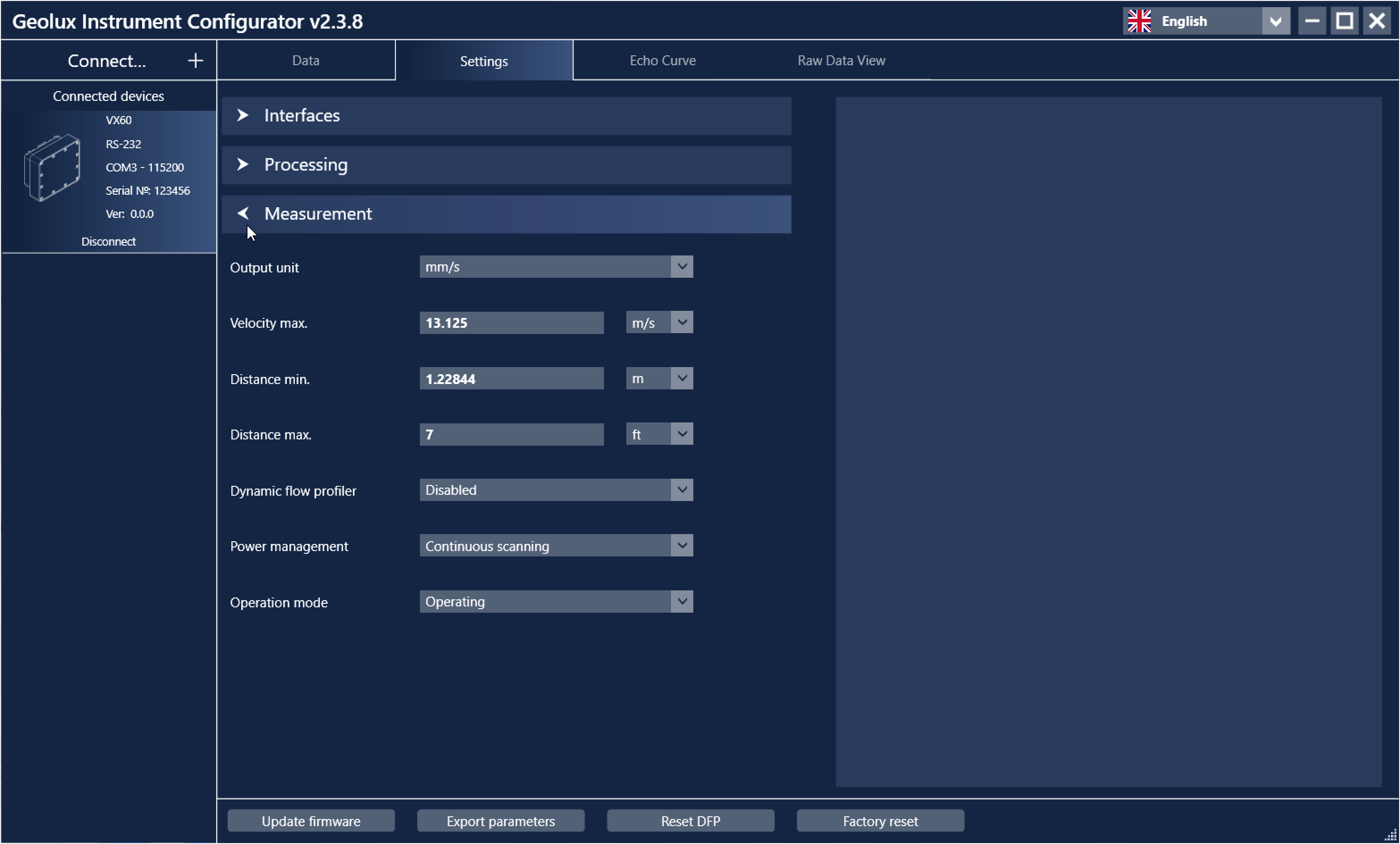Open Velocity max. unit dropdown
Screen dimensions: 1400x844
(681, 322)
